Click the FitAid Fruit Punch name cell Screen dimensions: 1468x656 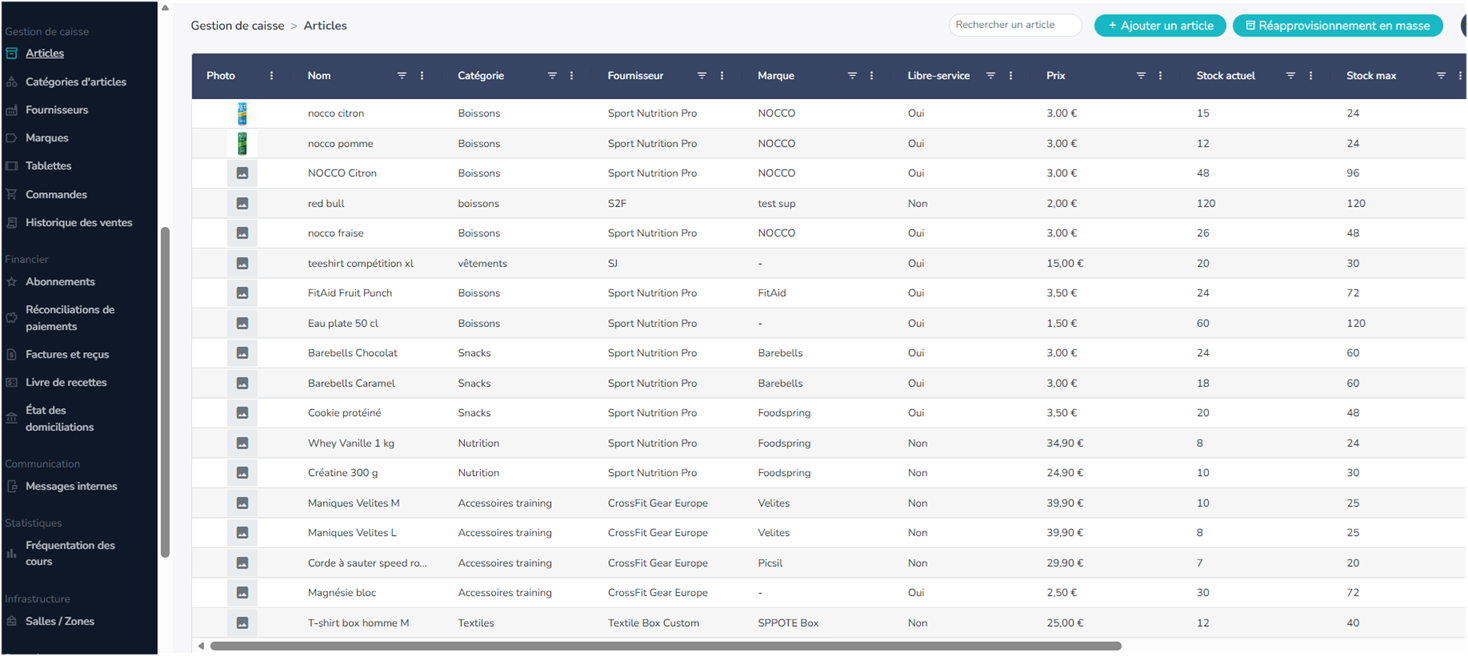[350, 293]
